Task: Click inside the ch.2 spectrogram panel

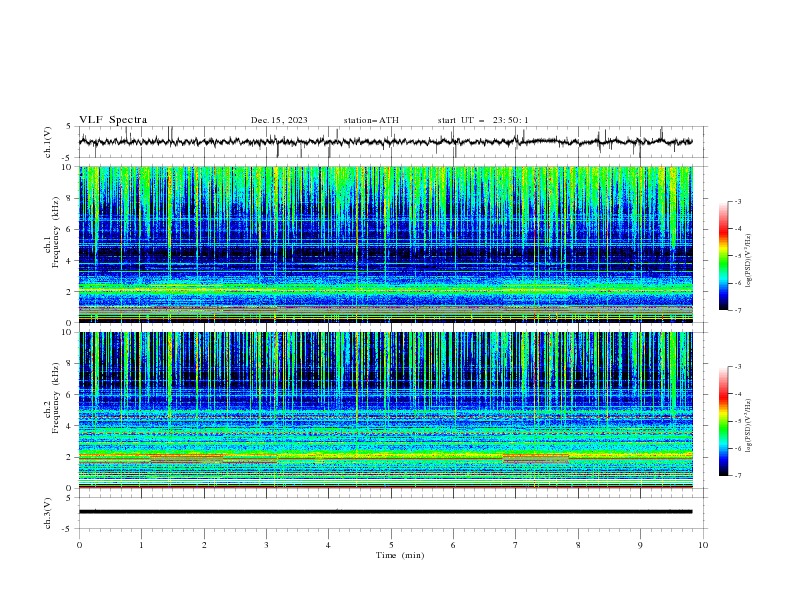Action: click(385, 410)
